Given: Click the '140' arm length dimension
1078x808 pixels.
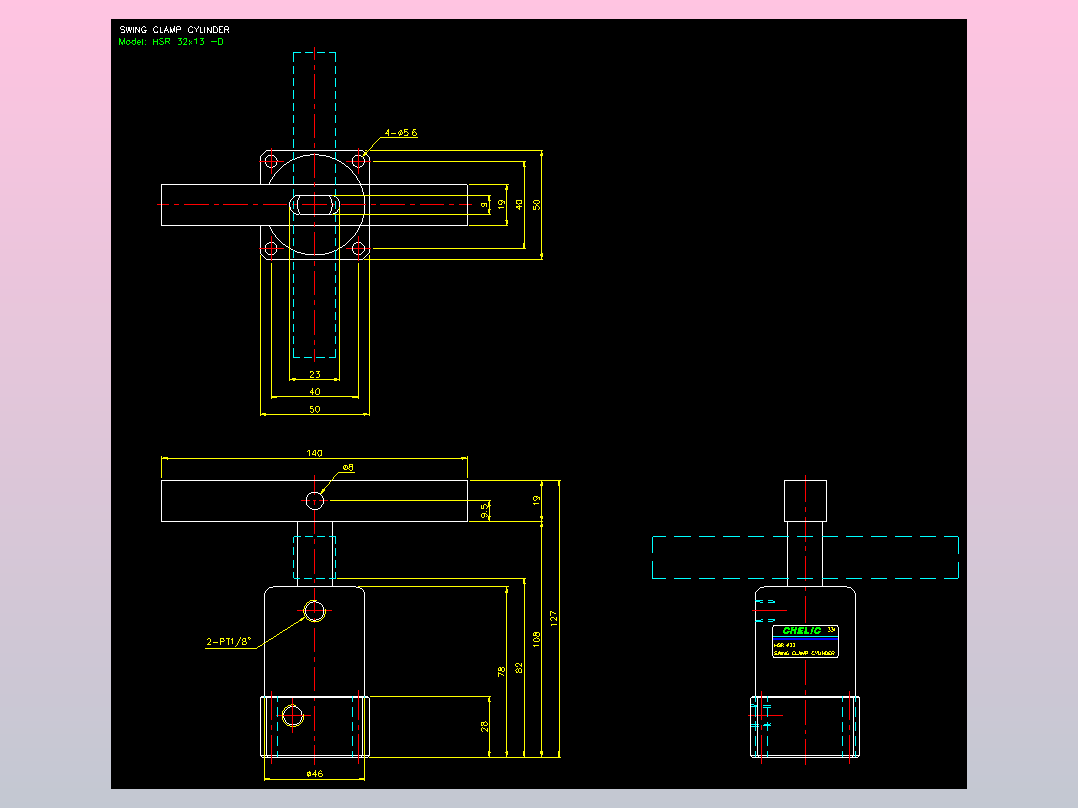Looking at the screenshot, I should pyautogui.click(x=314, y=453).
